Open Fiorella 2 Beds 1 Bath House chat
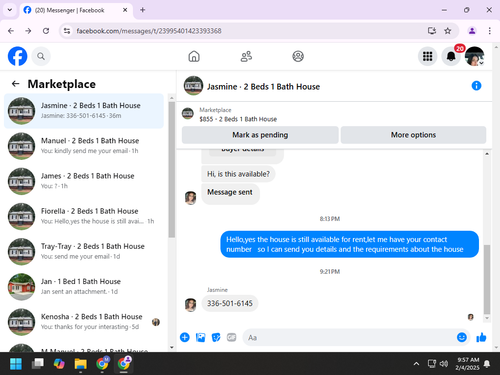 (84, 216)
